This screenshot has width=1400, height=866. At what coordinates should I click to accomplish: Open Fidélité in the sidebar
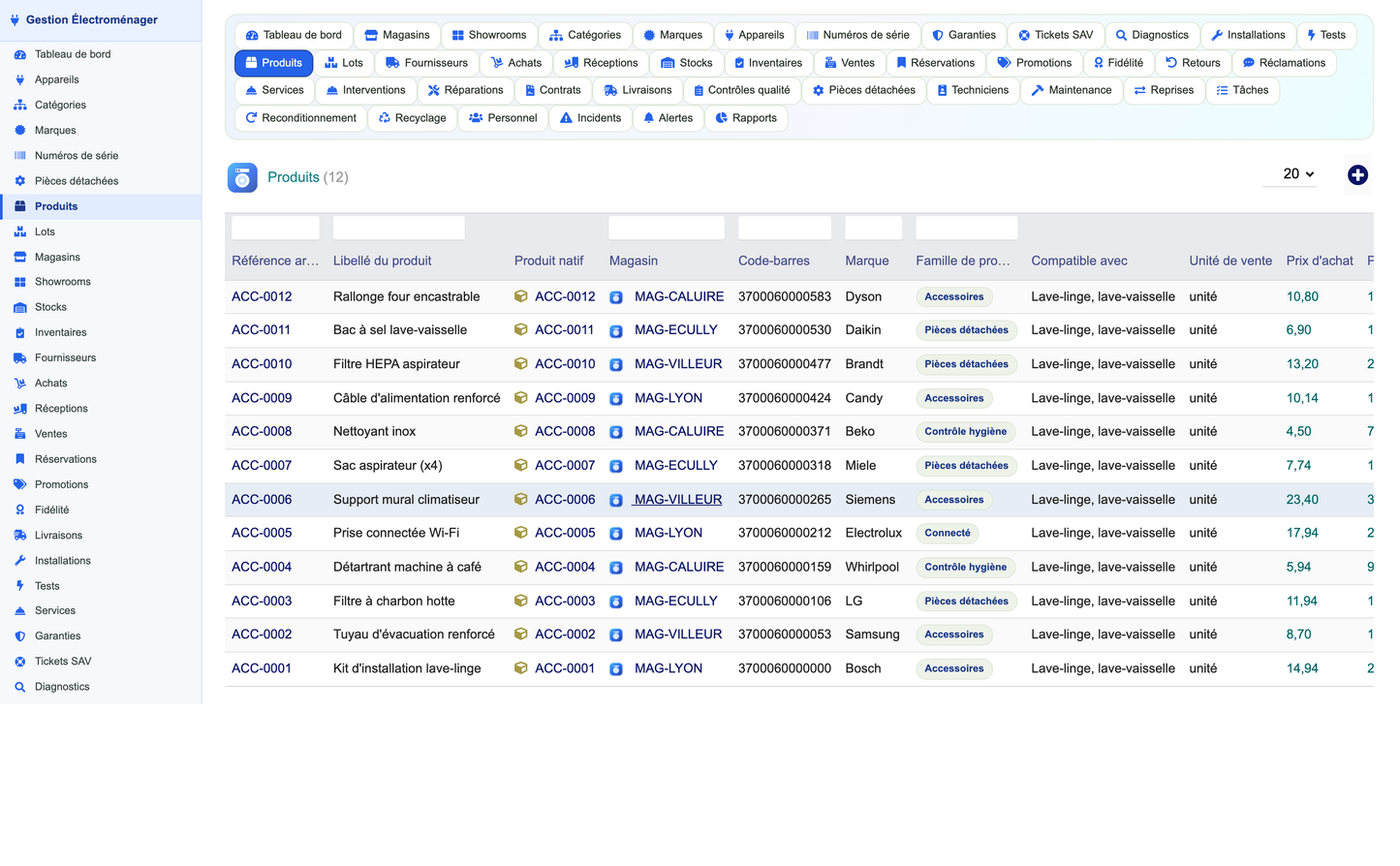point(52,510)
